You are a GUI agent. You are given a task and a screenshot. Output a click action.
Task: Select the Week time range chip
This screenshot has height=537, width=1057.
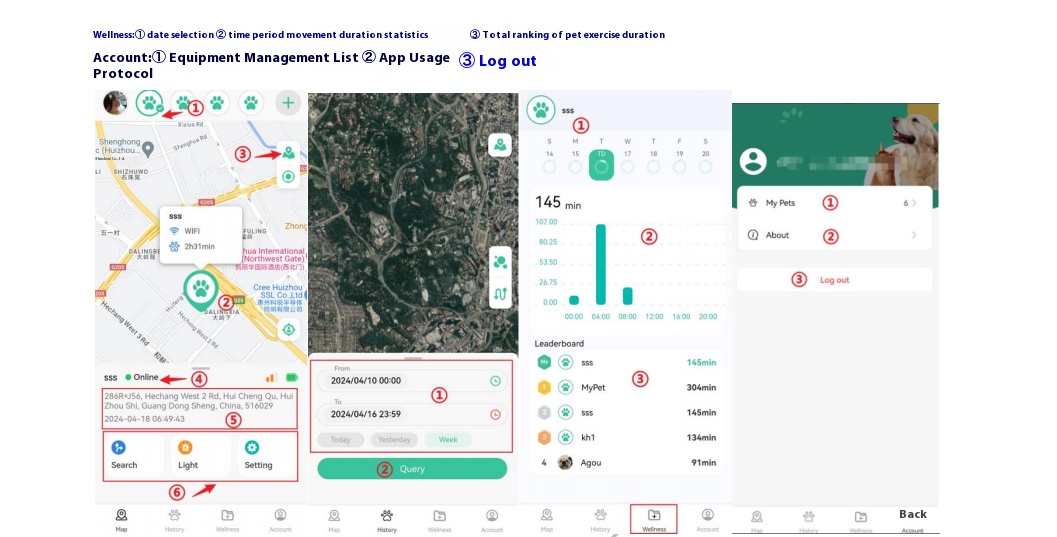(x=448, y=440)
